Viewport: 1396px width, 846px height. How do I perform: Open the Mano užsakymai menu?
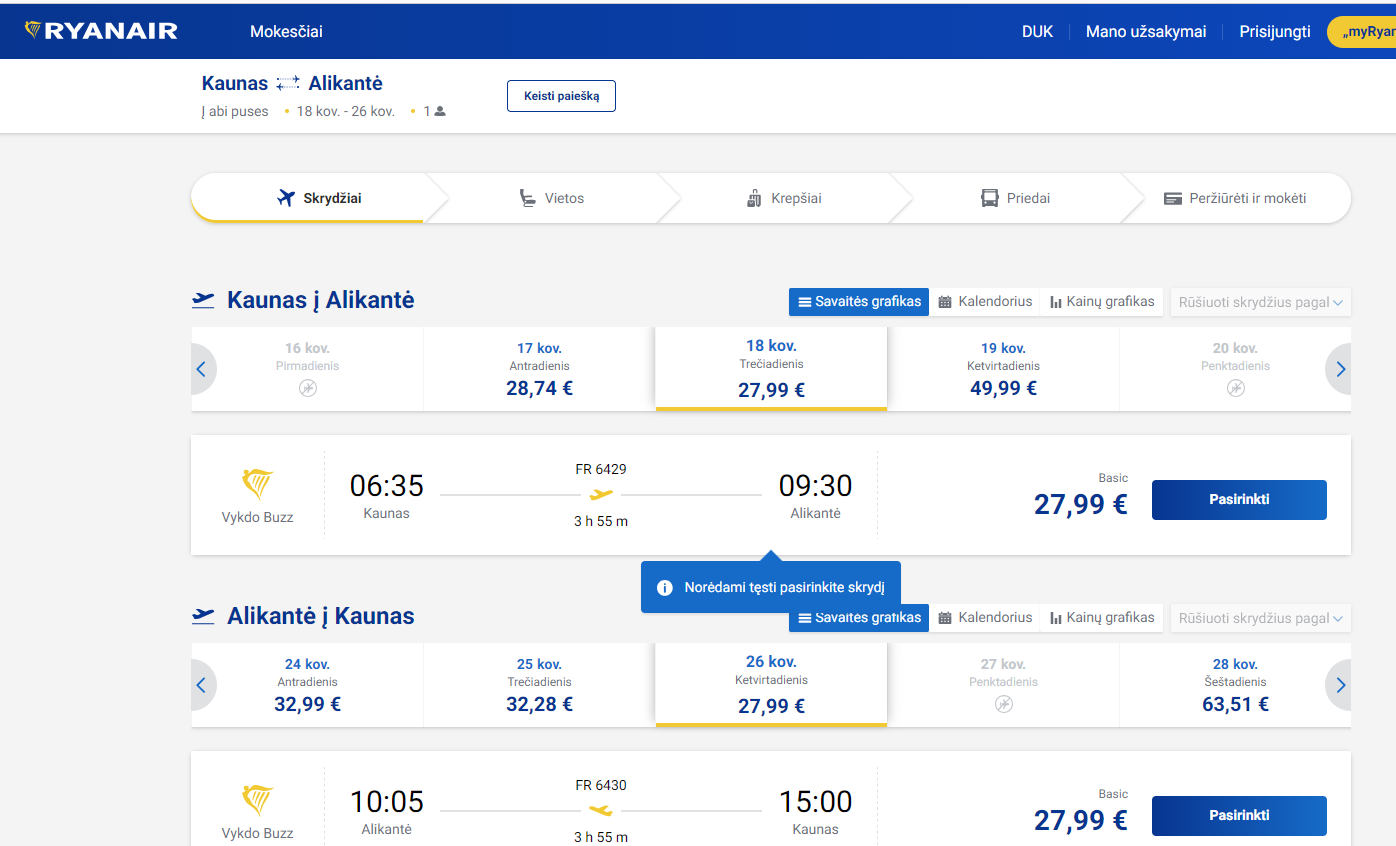point(1146,31)
